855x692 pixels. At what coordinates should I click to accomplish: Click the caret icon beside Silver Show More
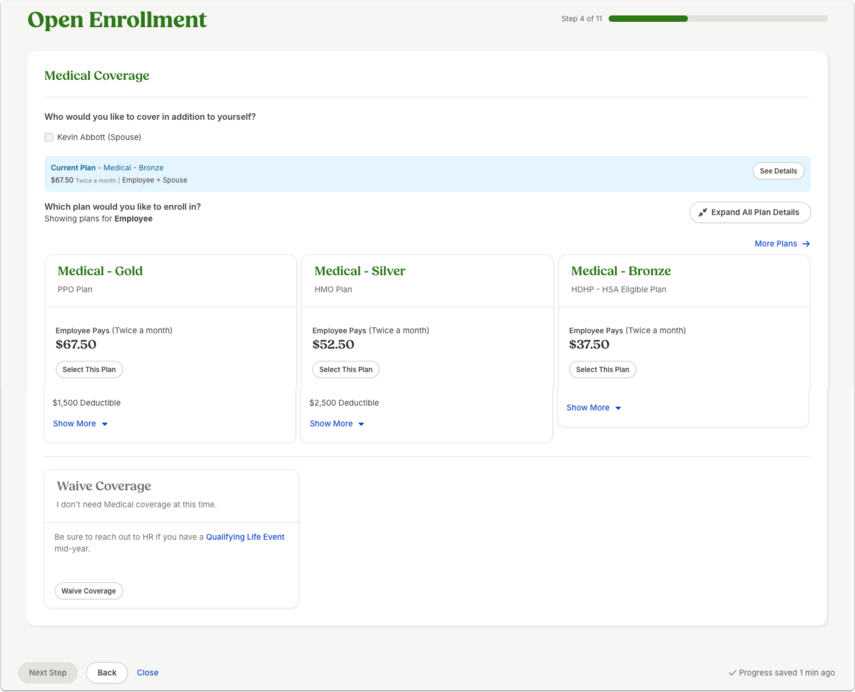[x=361, y=424]
